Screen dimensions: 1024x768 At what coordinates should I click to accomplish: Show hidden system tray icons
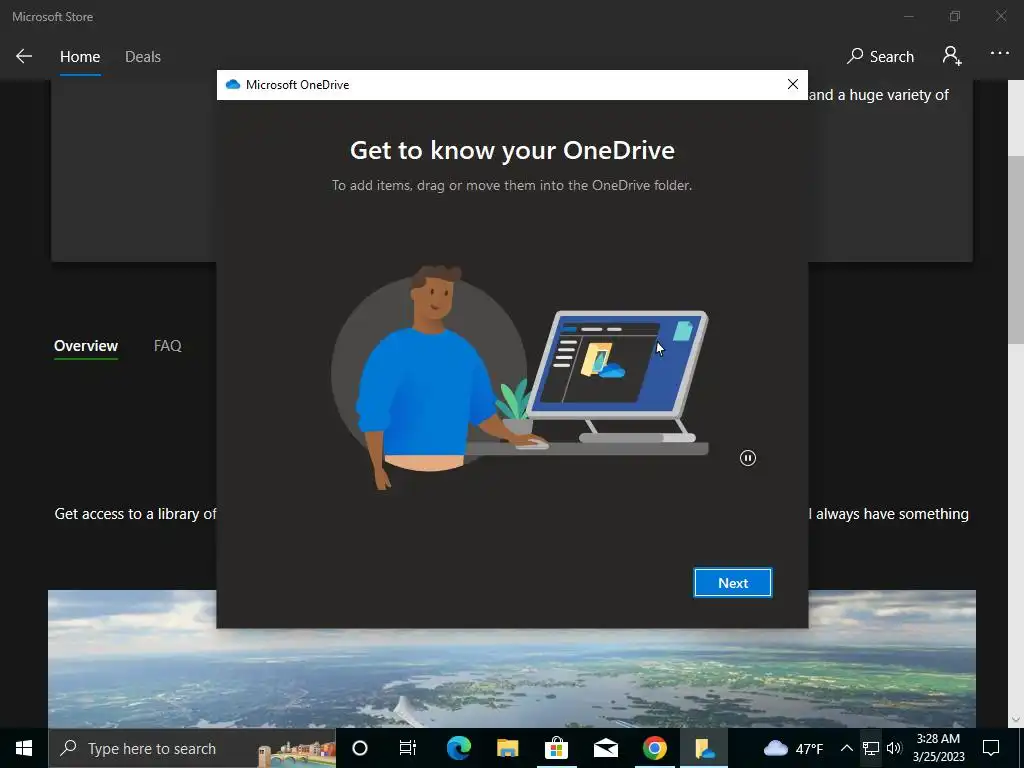click(846, 748)
